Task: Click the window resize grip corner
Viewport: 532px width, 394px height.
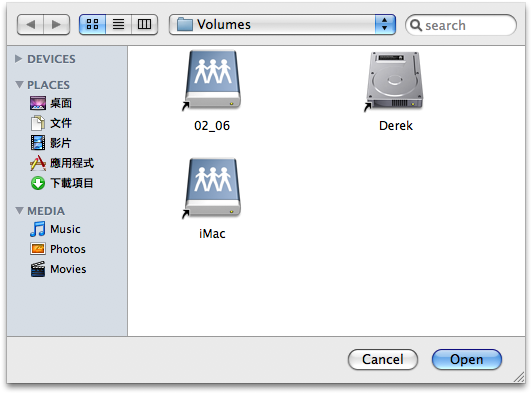Action: tap(519, 377)
